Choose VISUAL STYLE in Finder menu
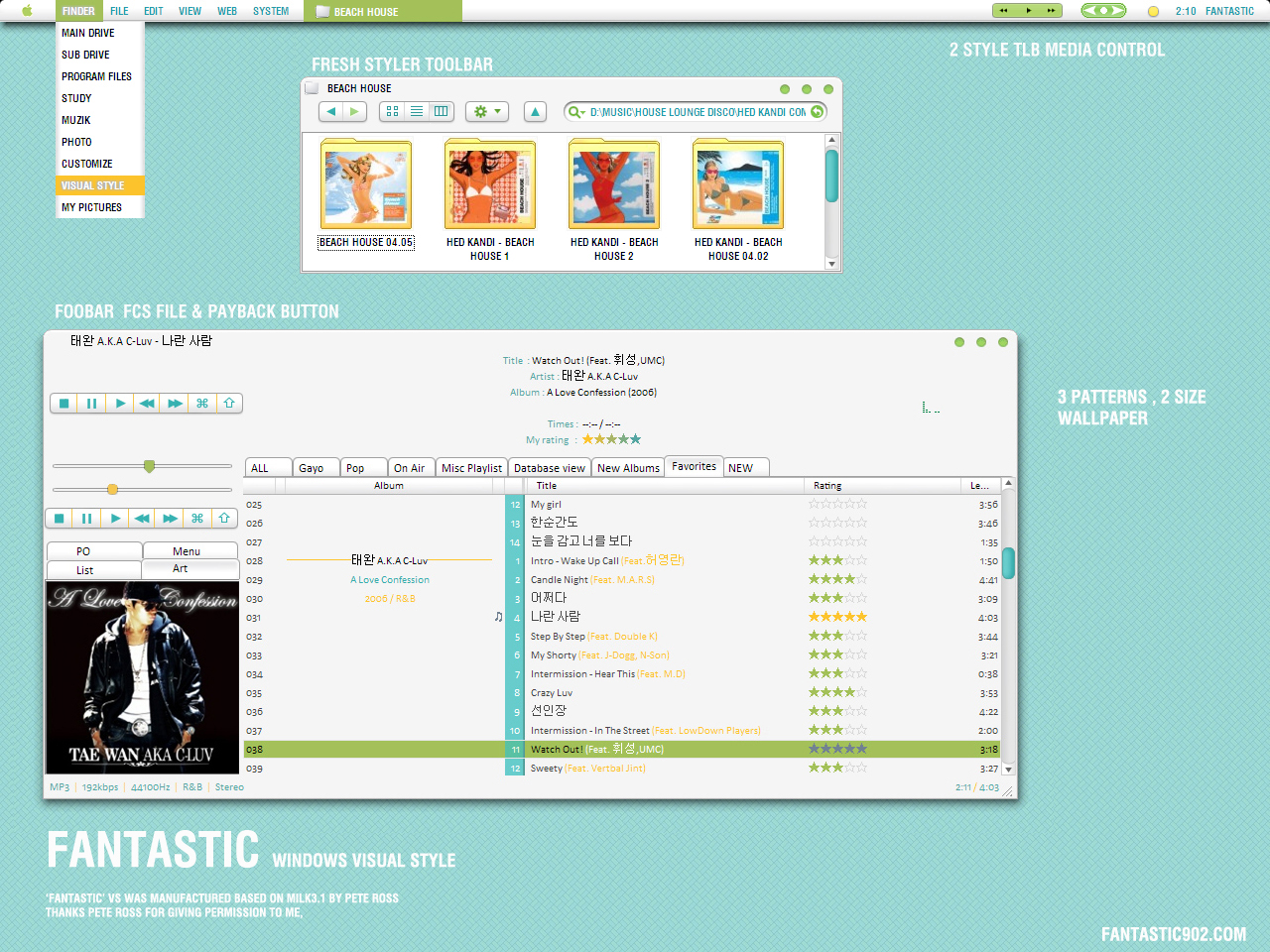The height and width of the screenshot is (952, 1270). click(x=100, y=185)
